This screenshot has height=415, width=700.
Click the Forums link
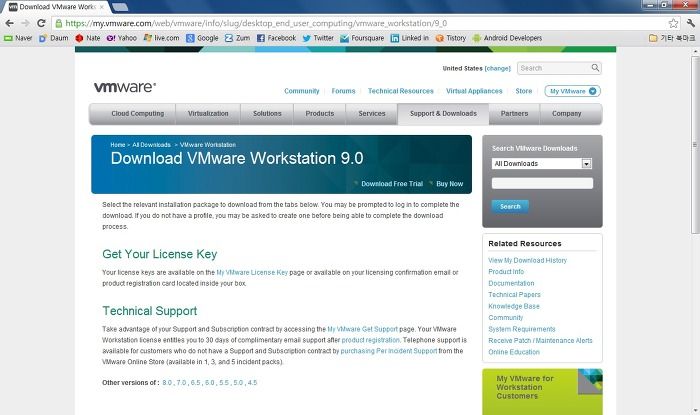click(343, 91)
